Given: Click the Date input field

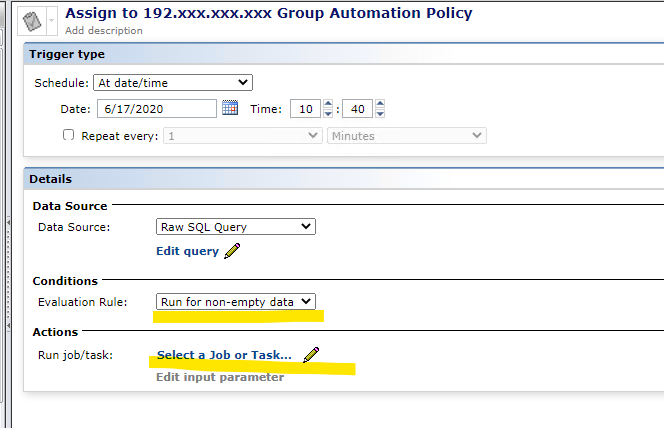Looking at the screenshot, I should pyautogui.click(x=157, y=109).
